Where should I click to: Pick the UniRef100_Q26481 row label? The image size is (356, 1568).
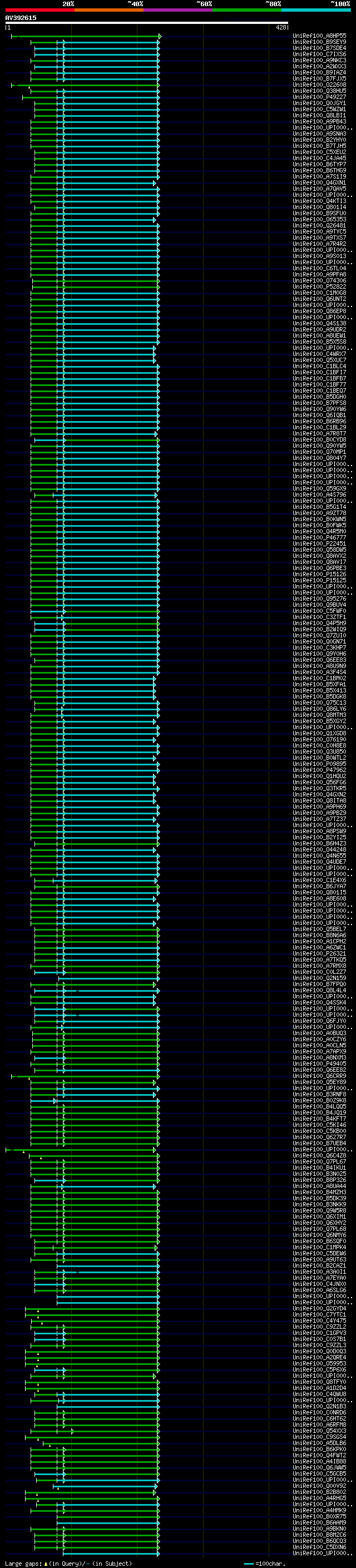click(x=319, y=225)
